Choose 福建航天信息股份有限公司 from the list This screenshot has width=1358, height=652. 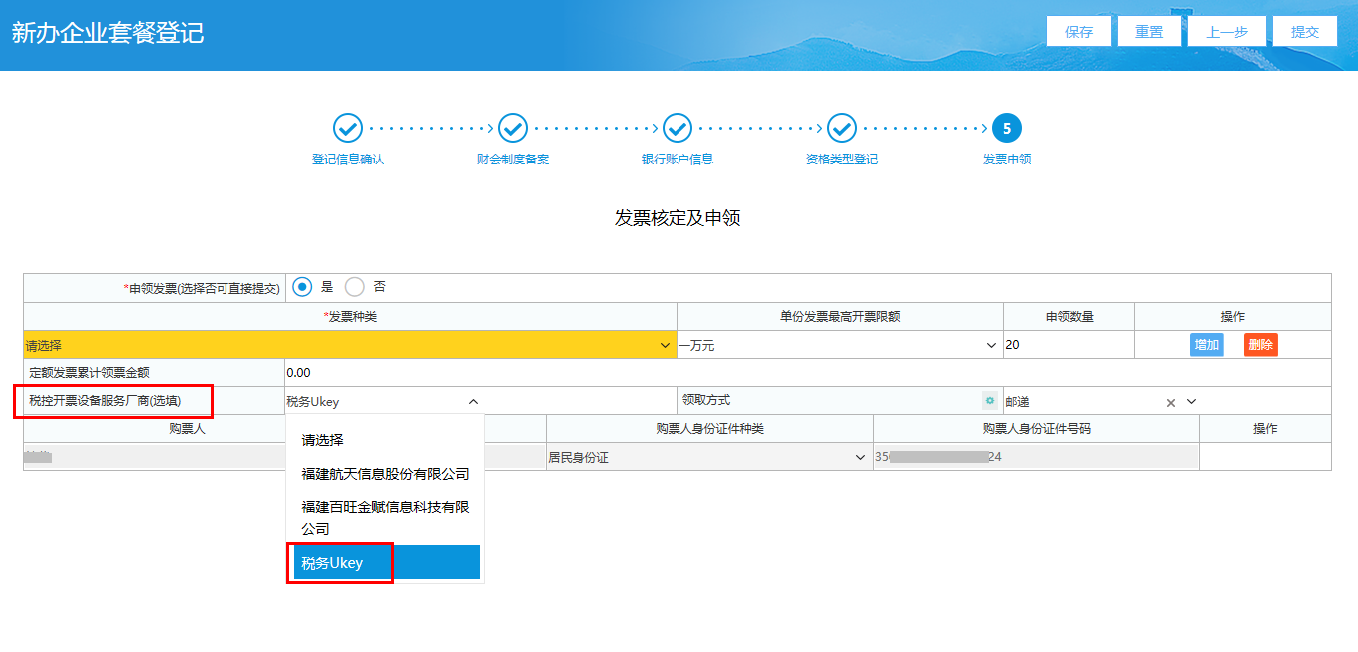click(385, 474)
